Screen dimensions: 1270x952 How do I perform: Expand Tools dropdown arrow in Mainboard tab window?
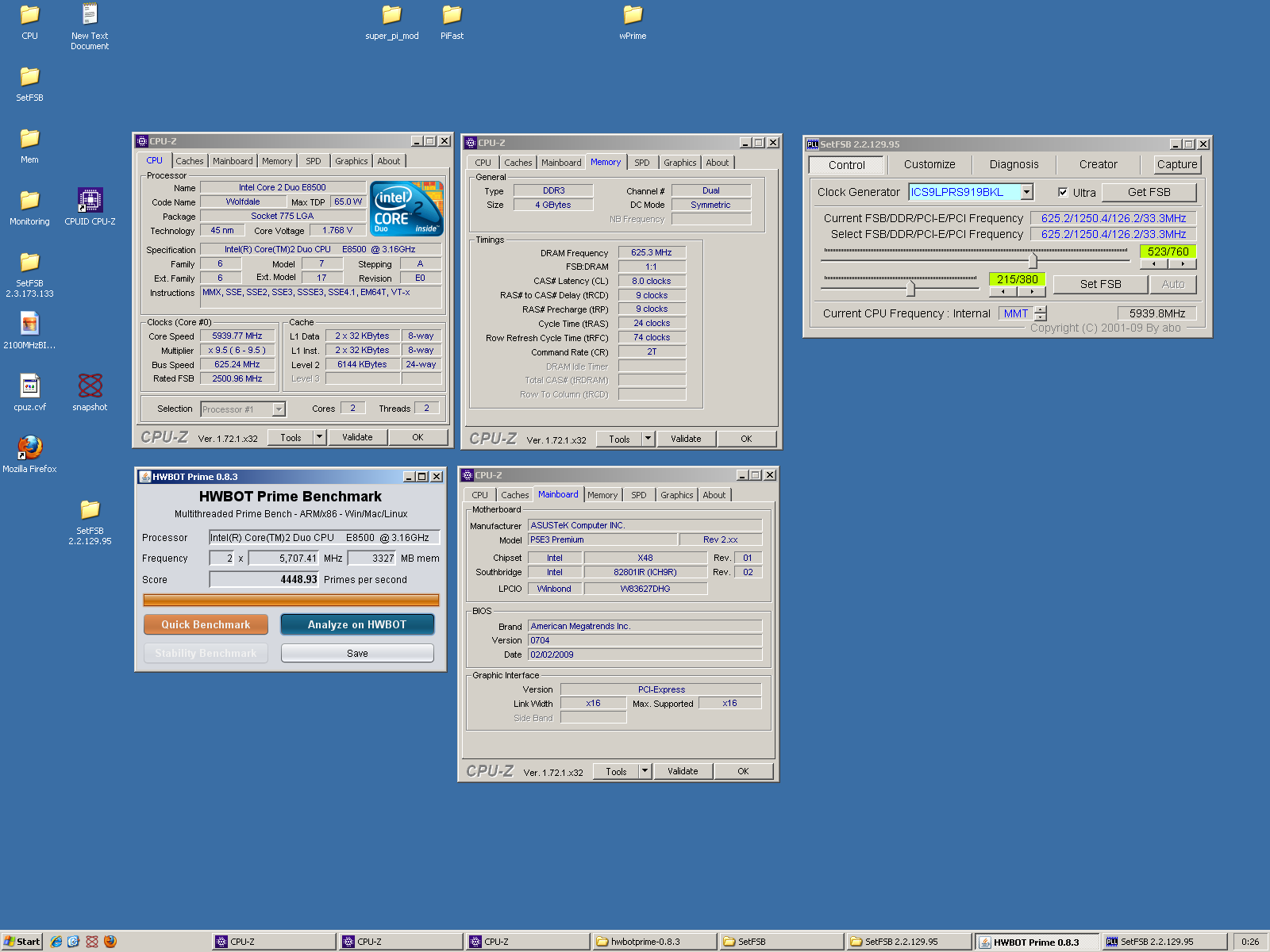click(645, 771)
